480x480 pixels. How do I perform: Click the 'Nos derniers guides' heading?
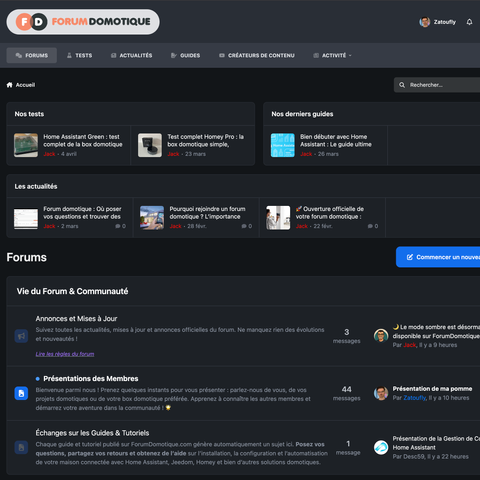click(x=302, y=114)
